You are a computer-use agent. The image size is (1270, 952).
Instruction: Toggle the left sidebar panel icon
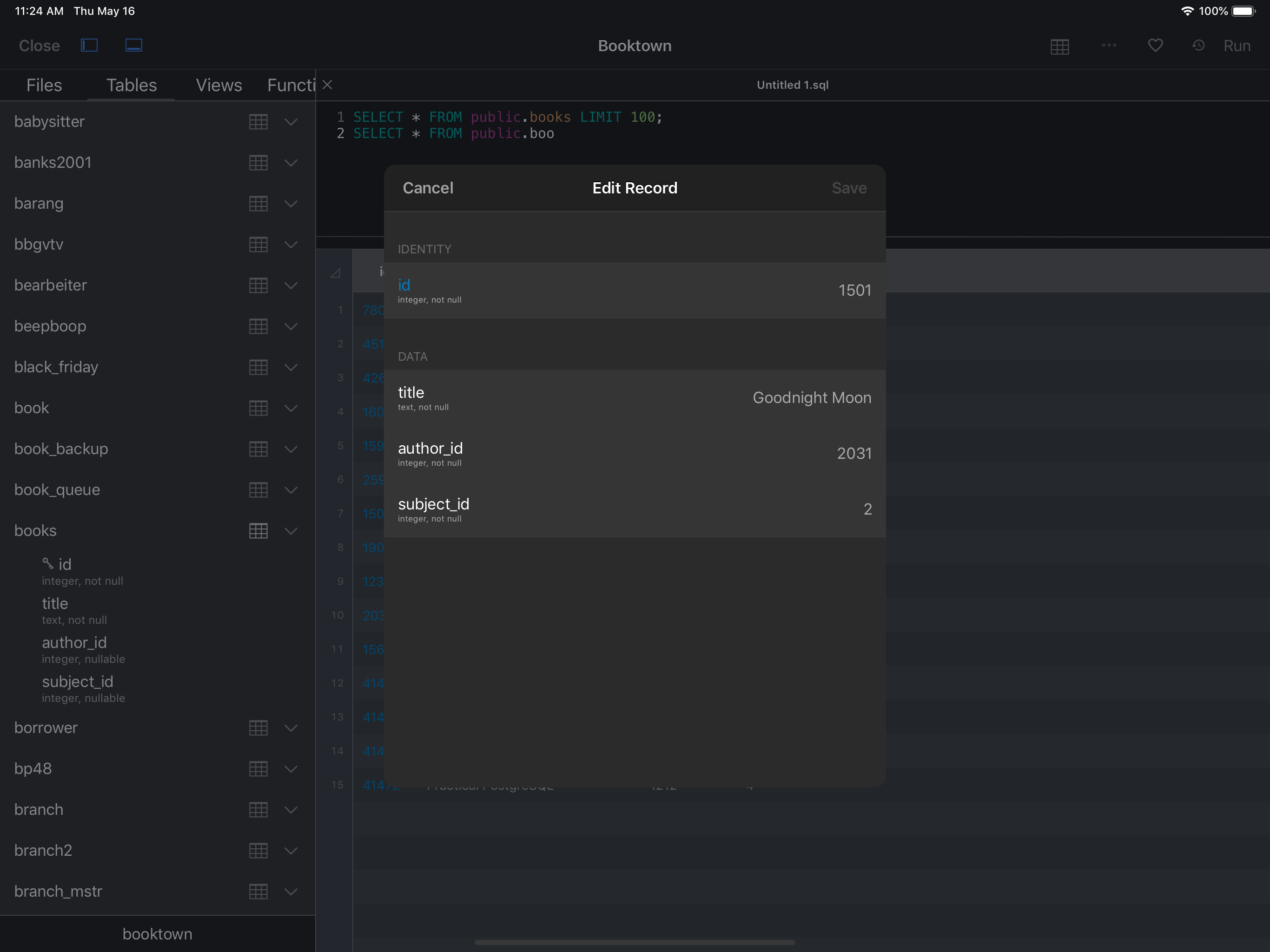click(x=89, y=46)
